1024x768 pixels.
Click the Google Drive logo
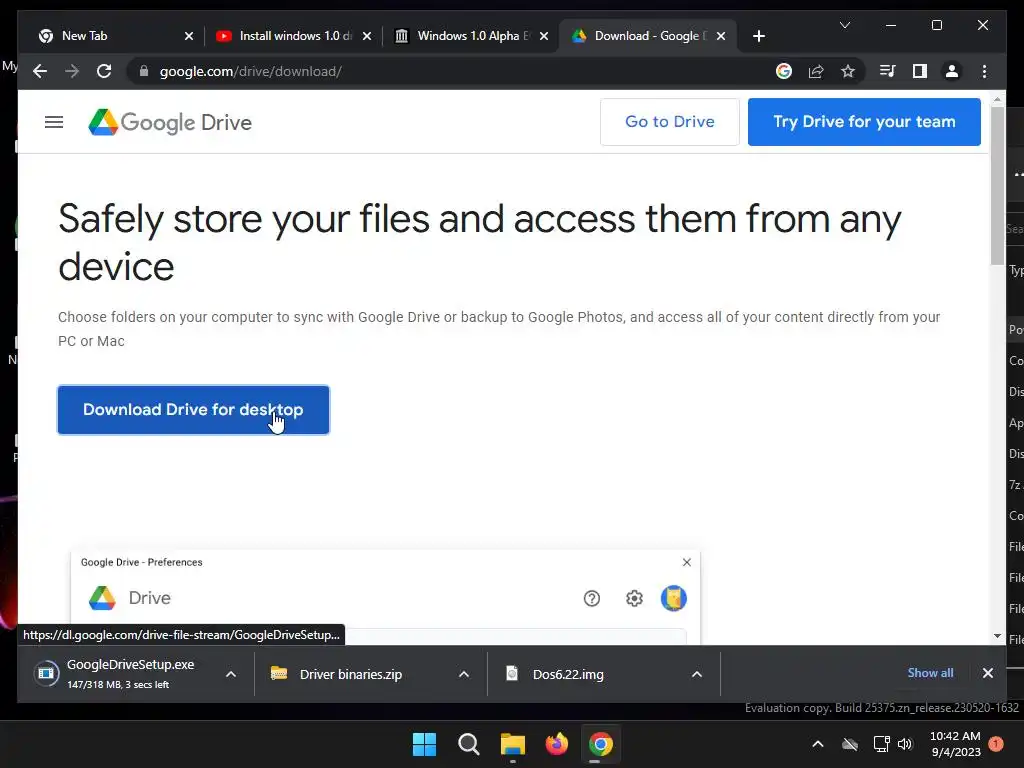(170, 122)
